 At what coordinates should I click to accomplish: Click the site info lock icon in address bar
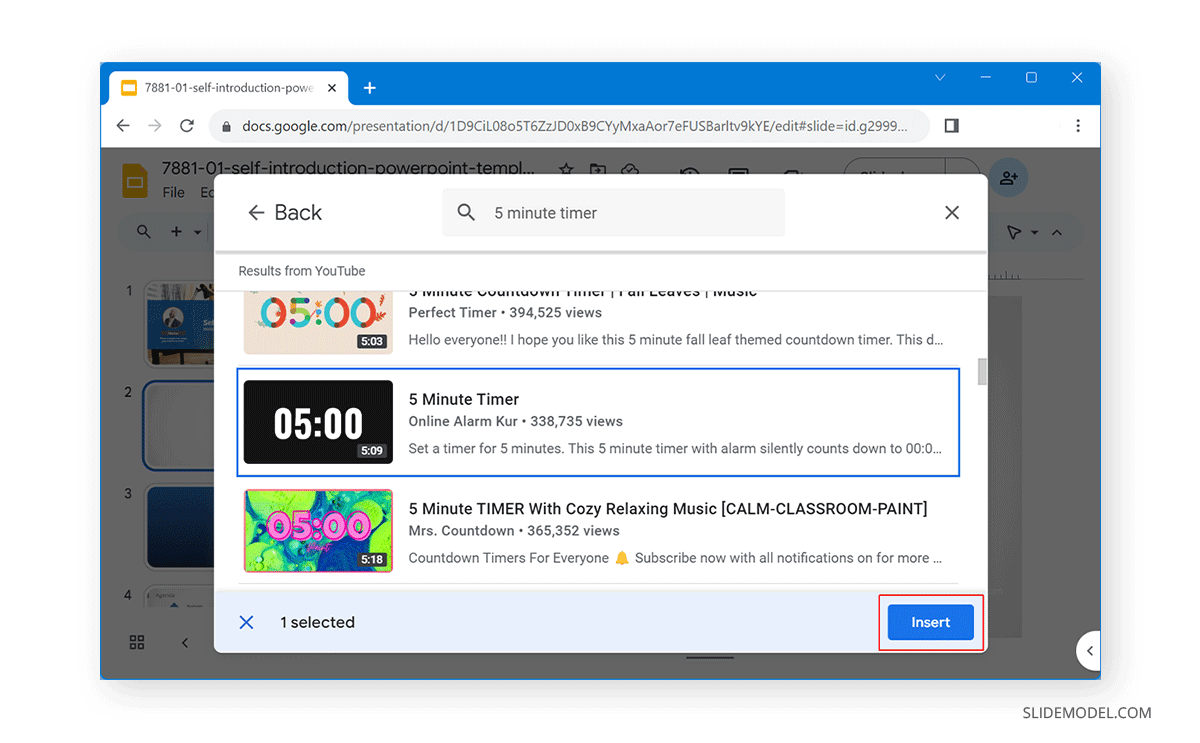pyautogui.click(x=227, y=126)
